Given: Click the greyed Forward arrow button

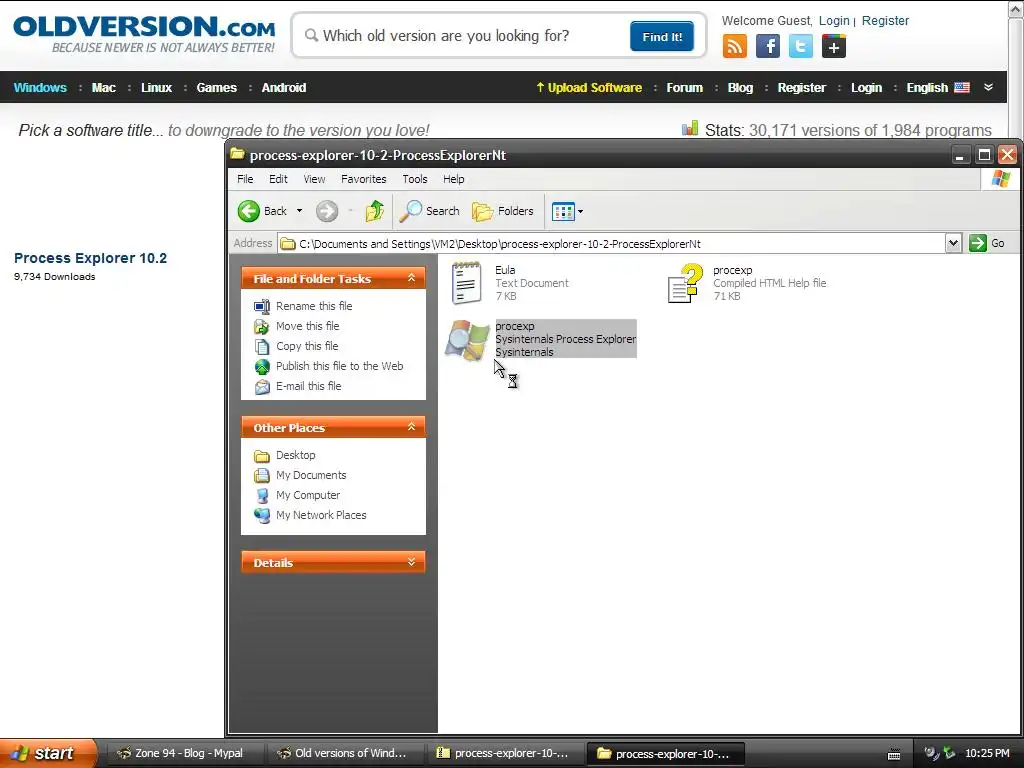Looking at the screenshot, I should [327, 211].
